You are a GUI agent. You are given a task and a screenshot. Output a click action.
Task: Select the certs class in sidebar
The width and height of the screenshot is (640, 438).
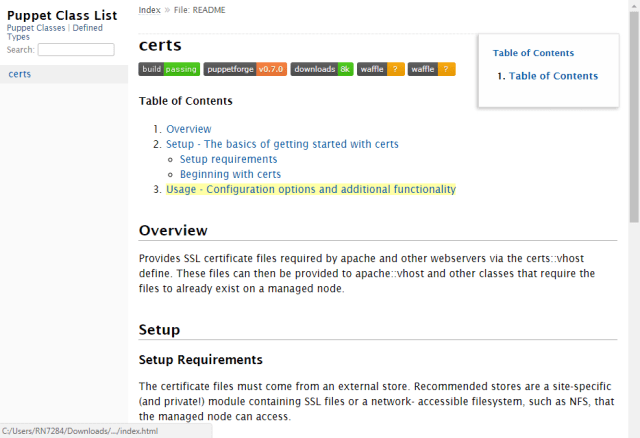[20, 74]
